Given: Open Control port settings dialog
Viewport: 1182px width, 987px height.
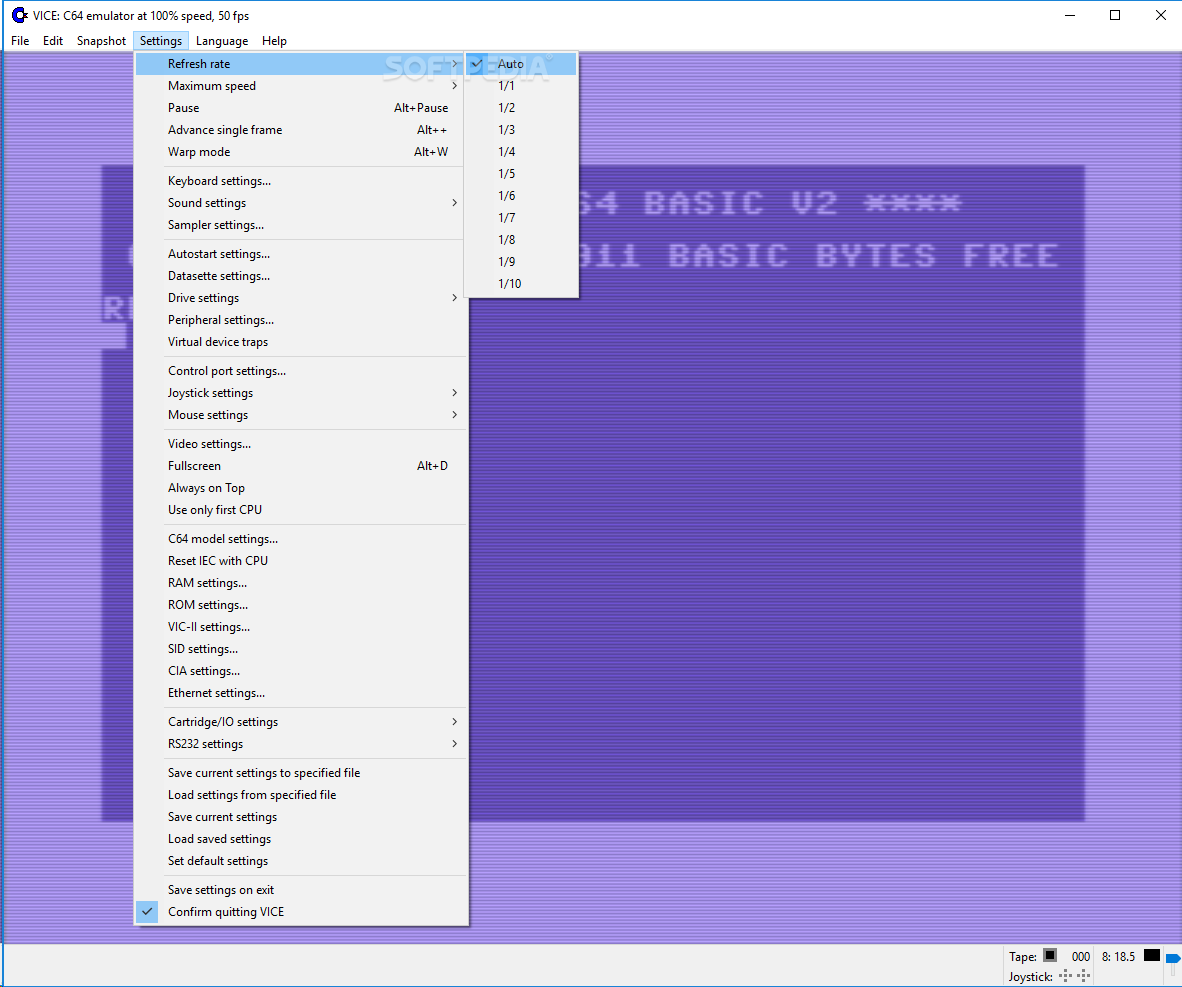Looking at the screenshot, I should click(302, 371).
